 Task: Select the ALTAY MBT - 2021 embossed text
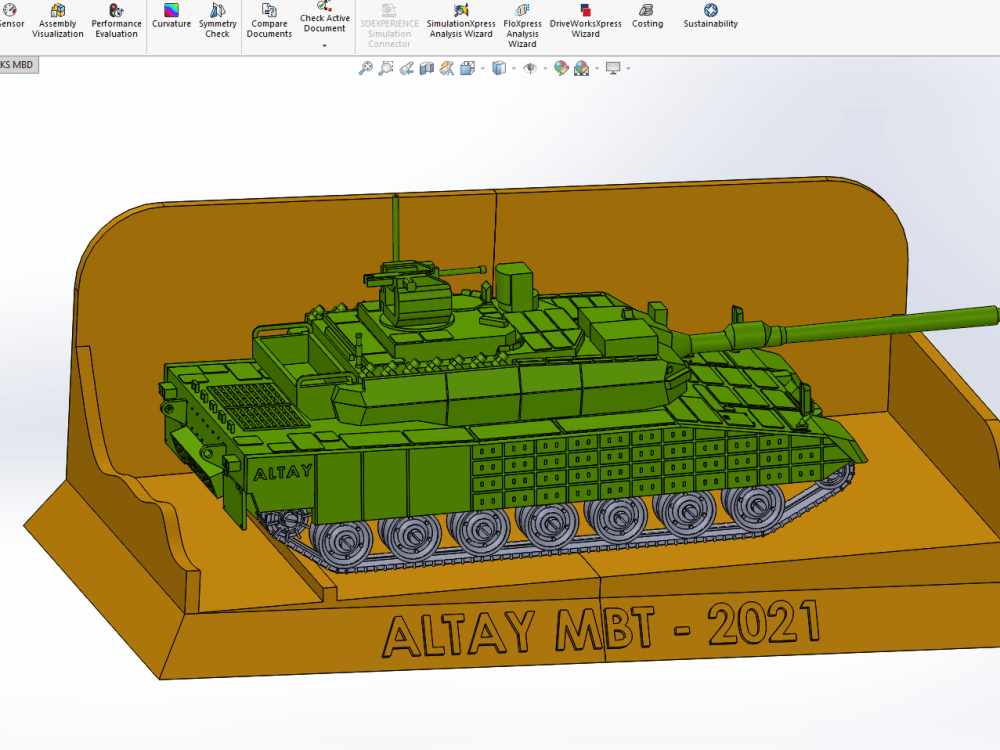601,628
